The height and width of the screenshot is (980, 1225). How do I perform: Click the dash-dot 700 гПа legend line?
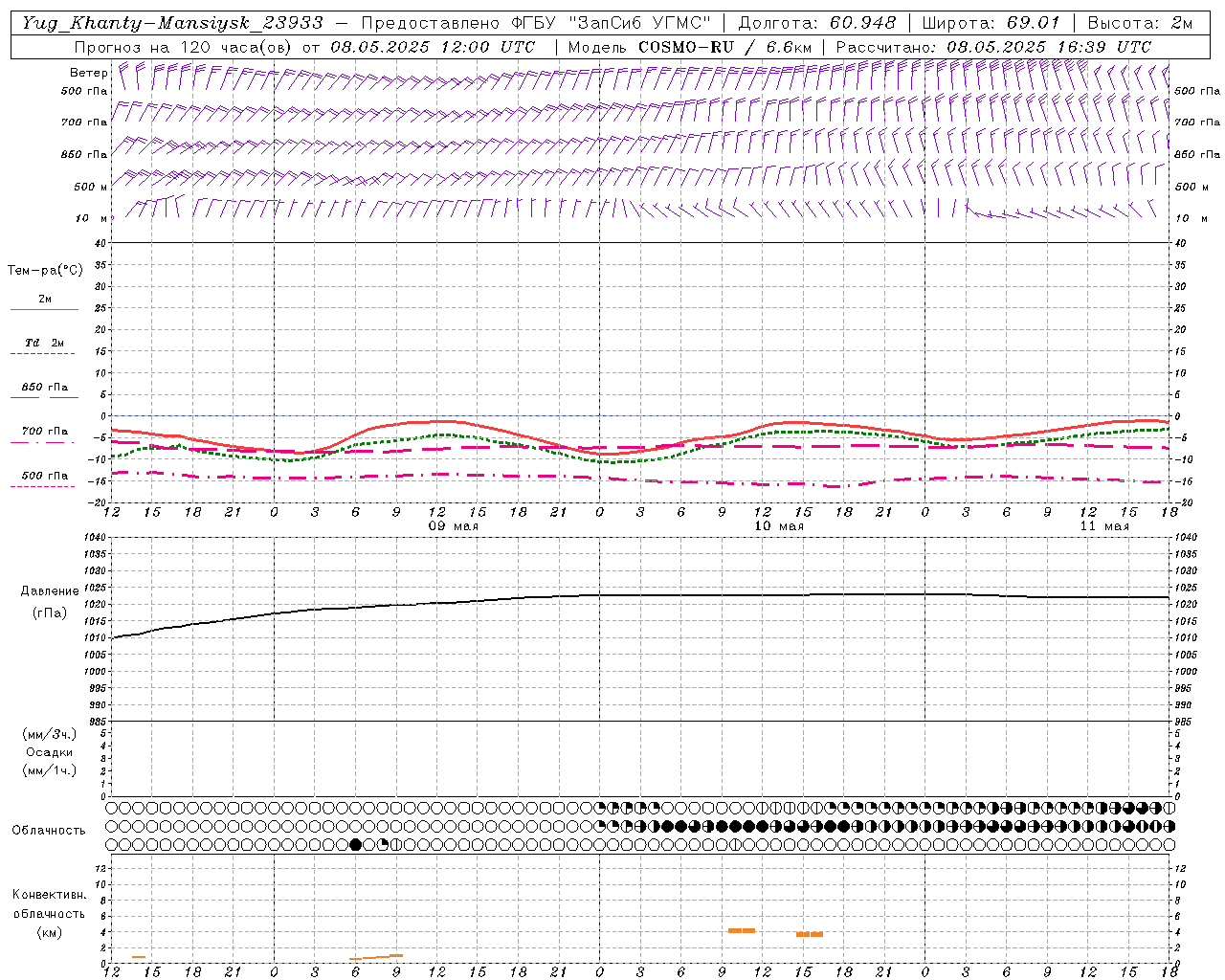[42, 442]
